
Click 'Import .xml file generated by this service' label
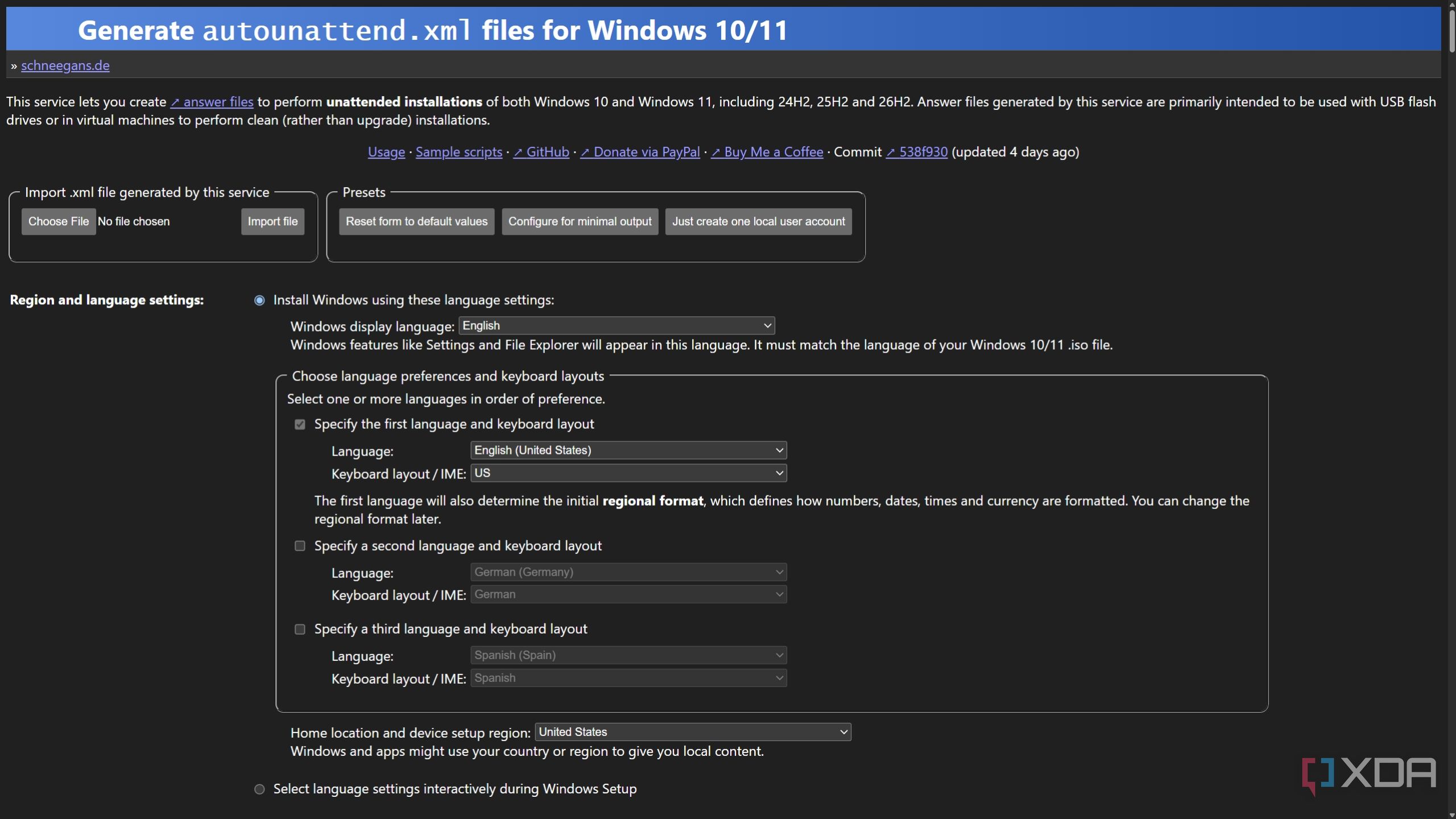click(x=147, y=192)
